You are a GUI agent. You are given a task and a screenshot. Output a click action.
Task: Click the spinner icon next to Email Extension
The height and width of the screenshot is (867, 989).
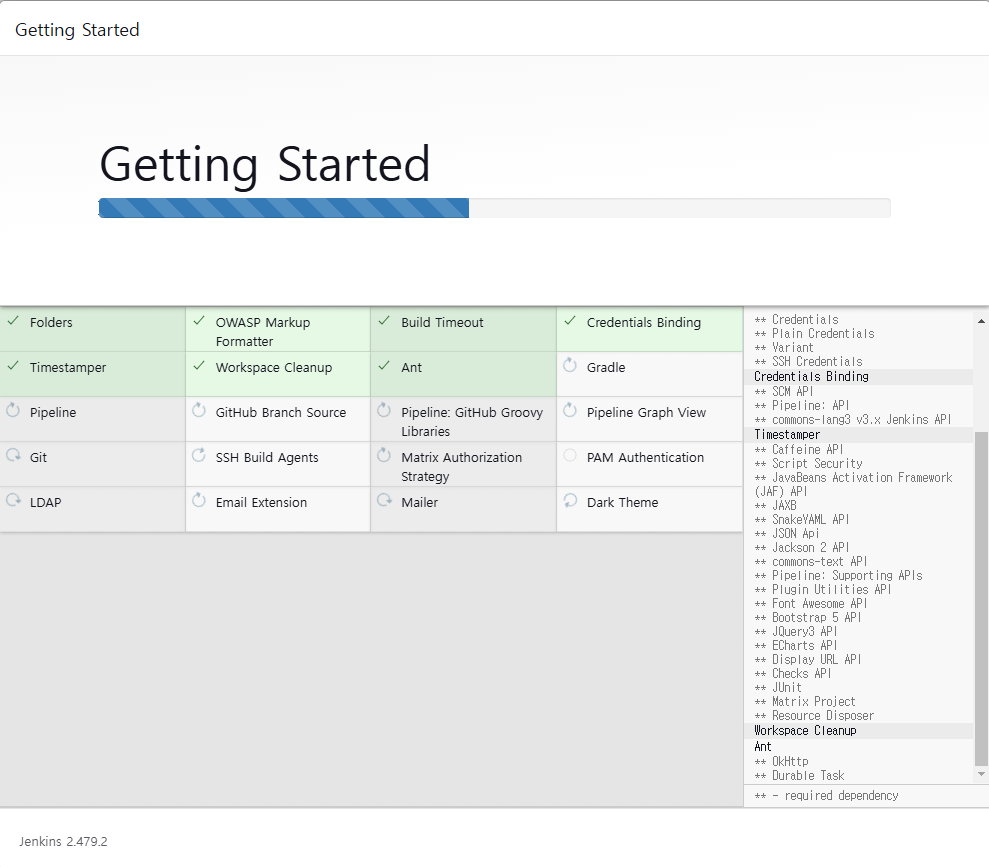click(199, 501)
